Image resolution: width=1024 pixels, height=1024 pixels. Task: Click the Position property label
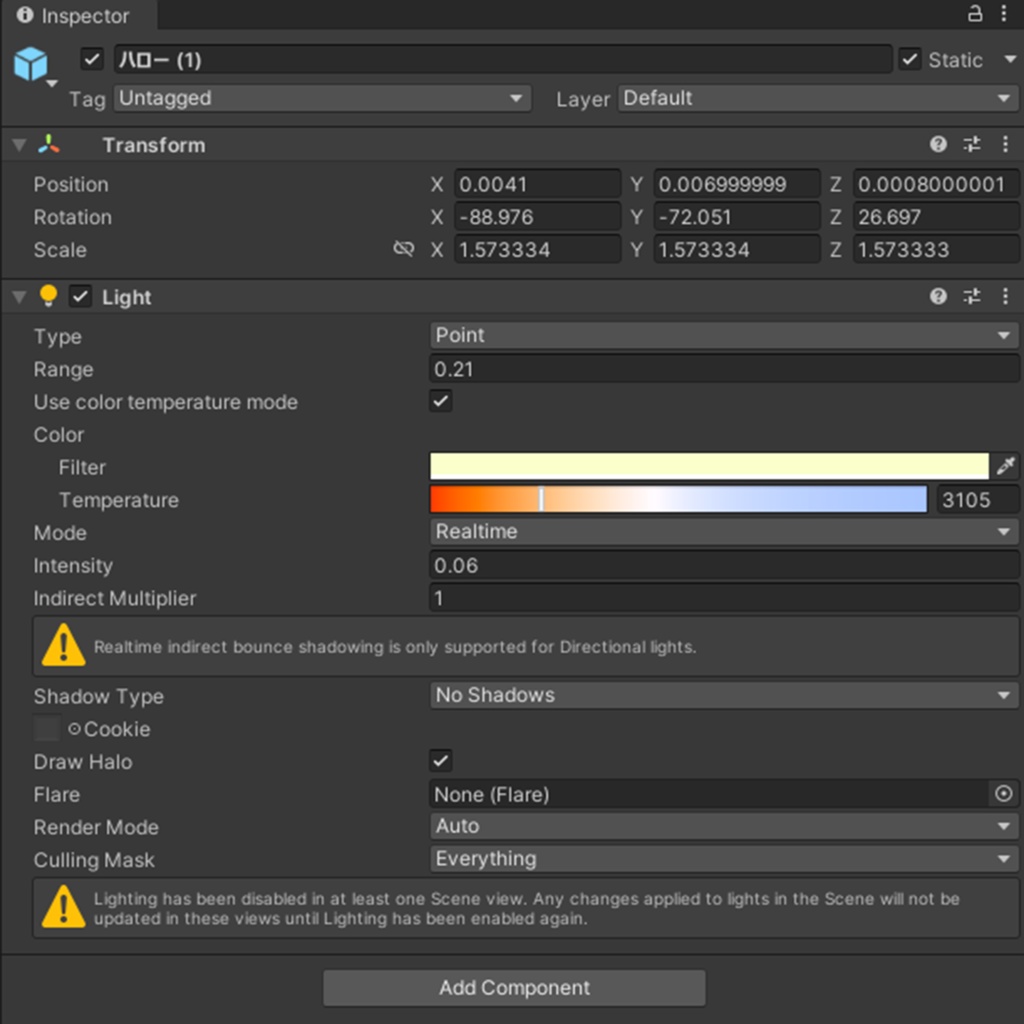[x=71, y=184]
